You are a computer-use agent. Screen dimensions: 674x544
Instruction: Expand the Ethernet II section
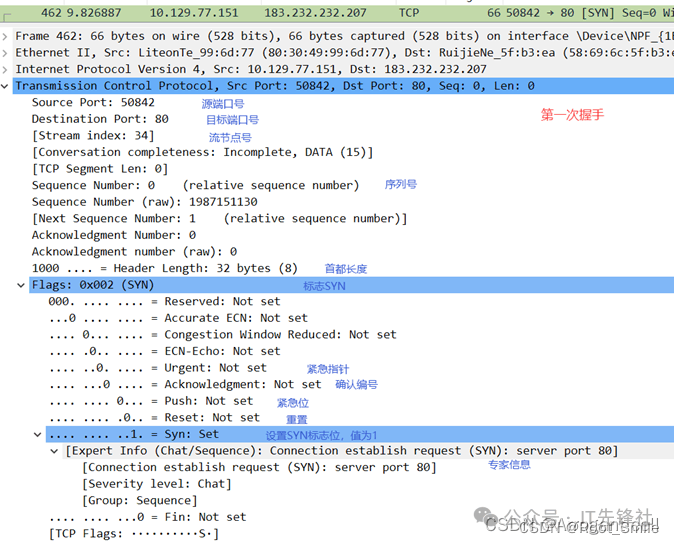click(7, 53)
